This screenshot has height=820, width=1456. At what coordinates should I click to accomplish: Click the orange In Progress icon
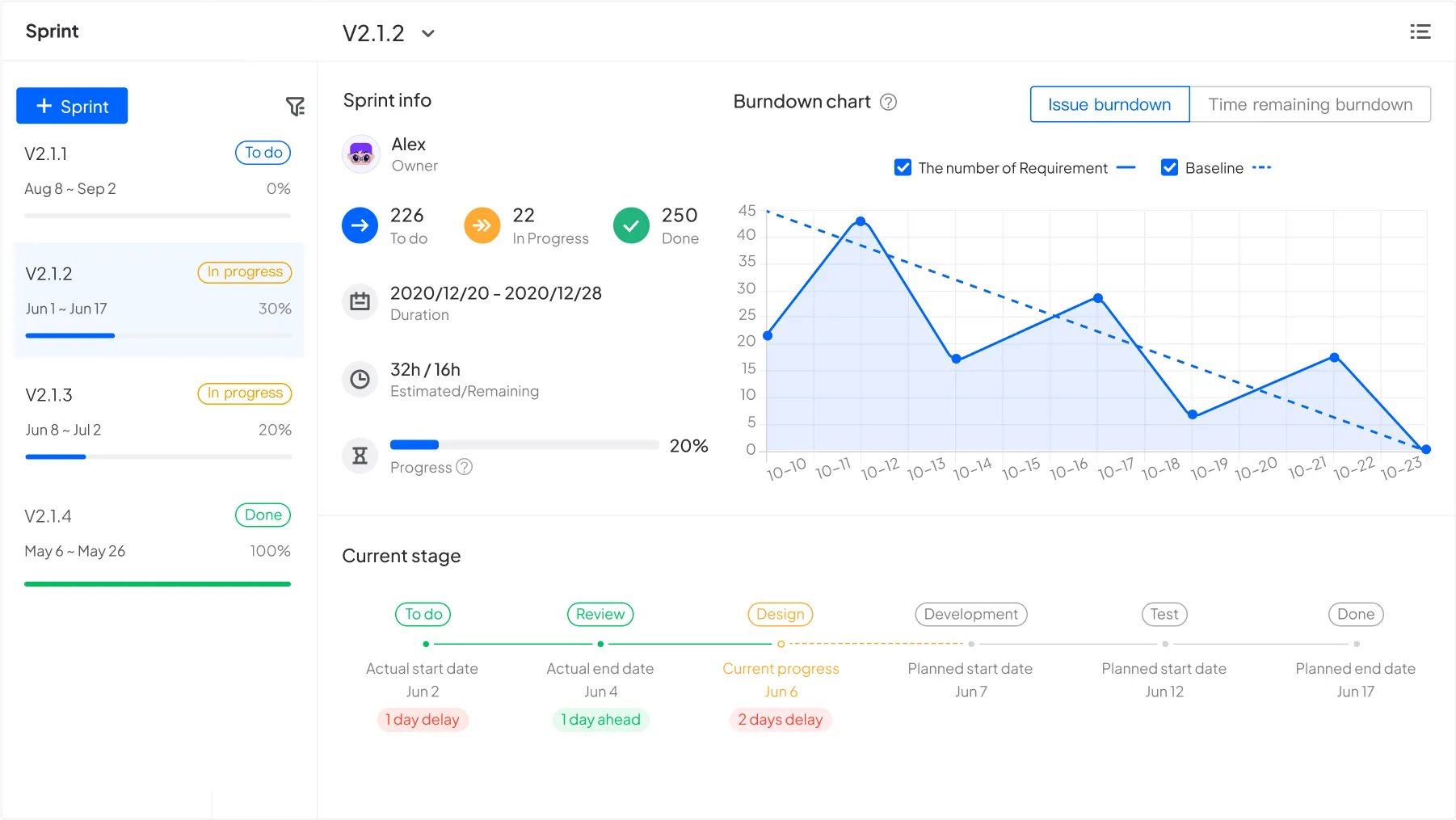482,225
